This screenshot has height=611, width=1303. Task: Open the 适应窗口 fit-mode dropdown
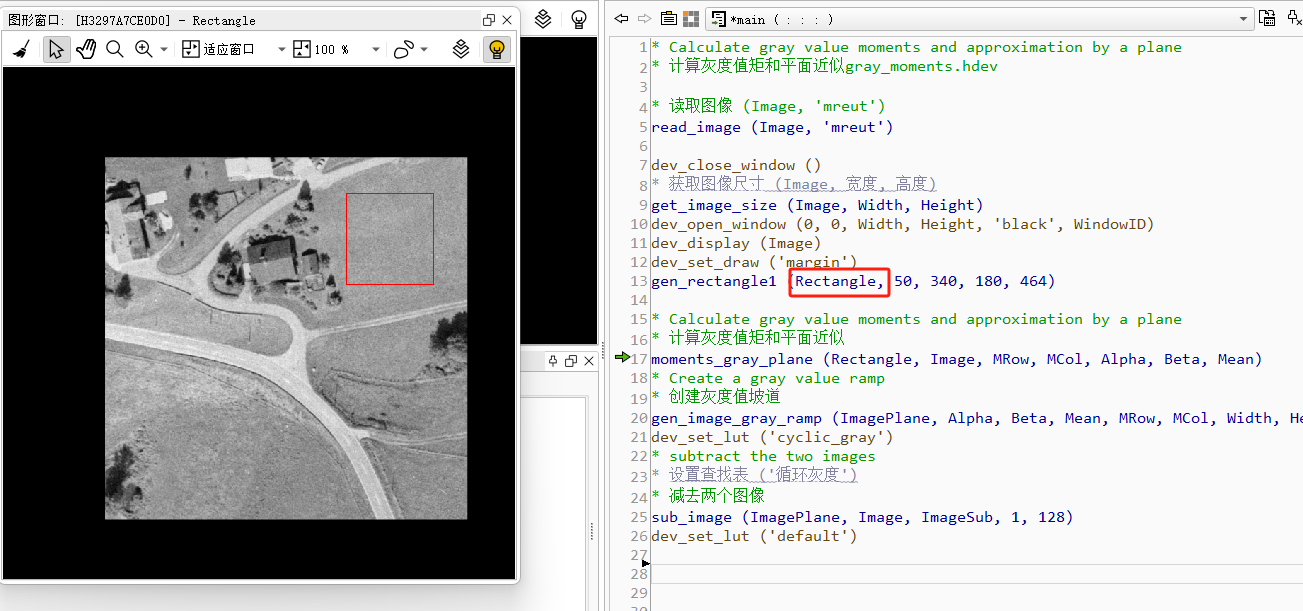coord(280,48)
